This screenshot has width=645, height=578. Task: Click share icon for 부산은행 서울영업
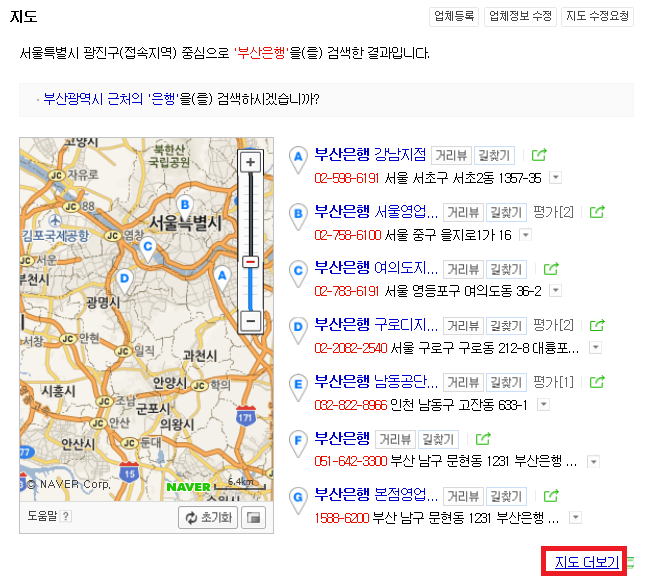597,212
